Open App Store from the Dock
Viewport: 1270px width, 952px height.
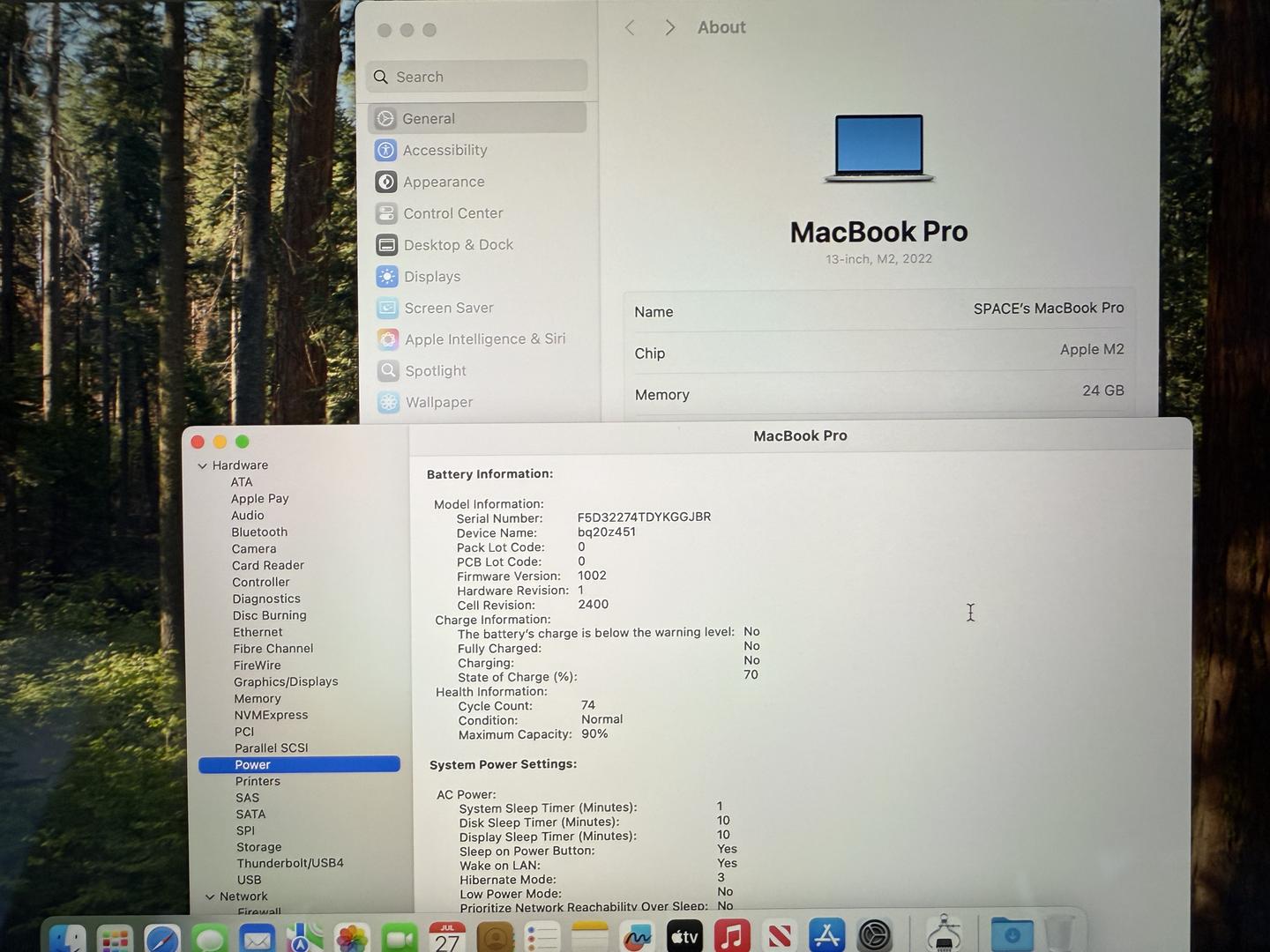[x=827, y=937]
